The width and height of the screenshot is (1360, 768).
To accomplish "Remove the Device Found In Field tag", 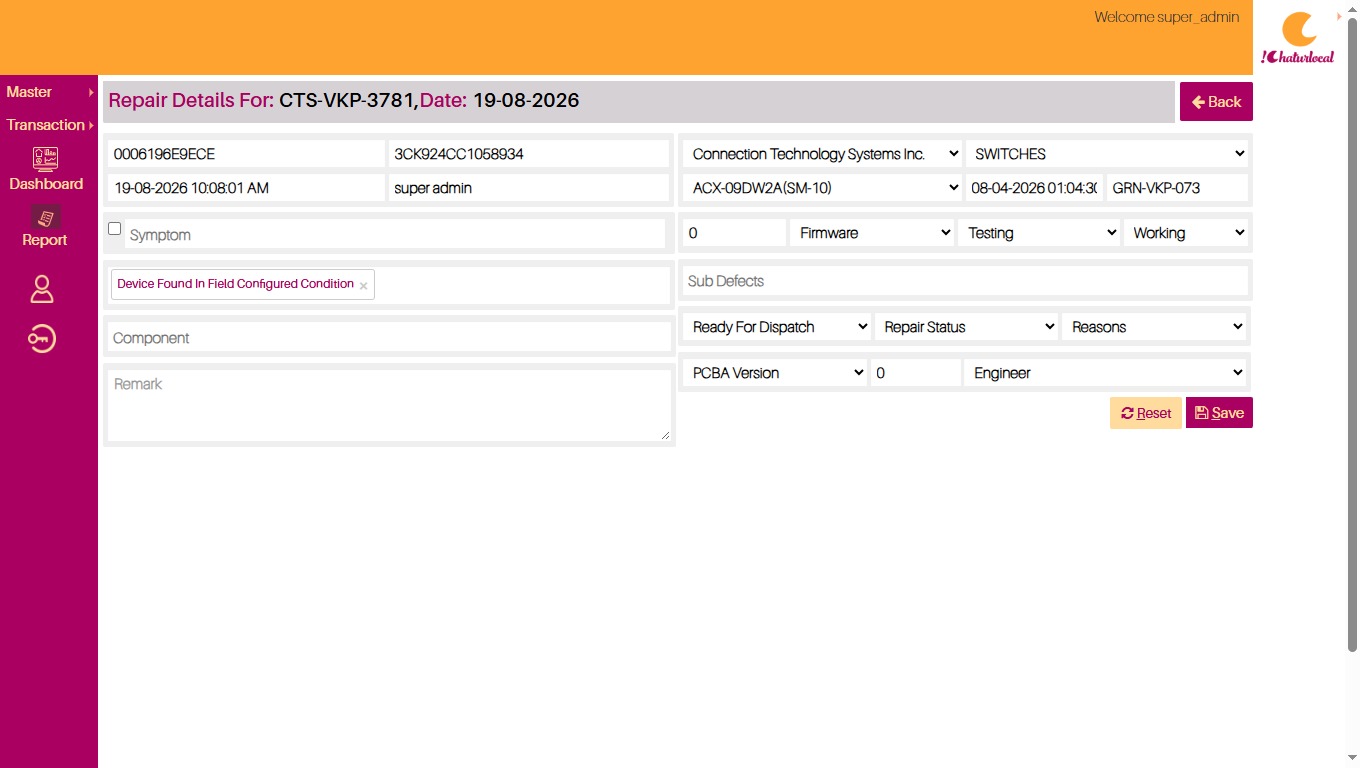I will point(364,286).
